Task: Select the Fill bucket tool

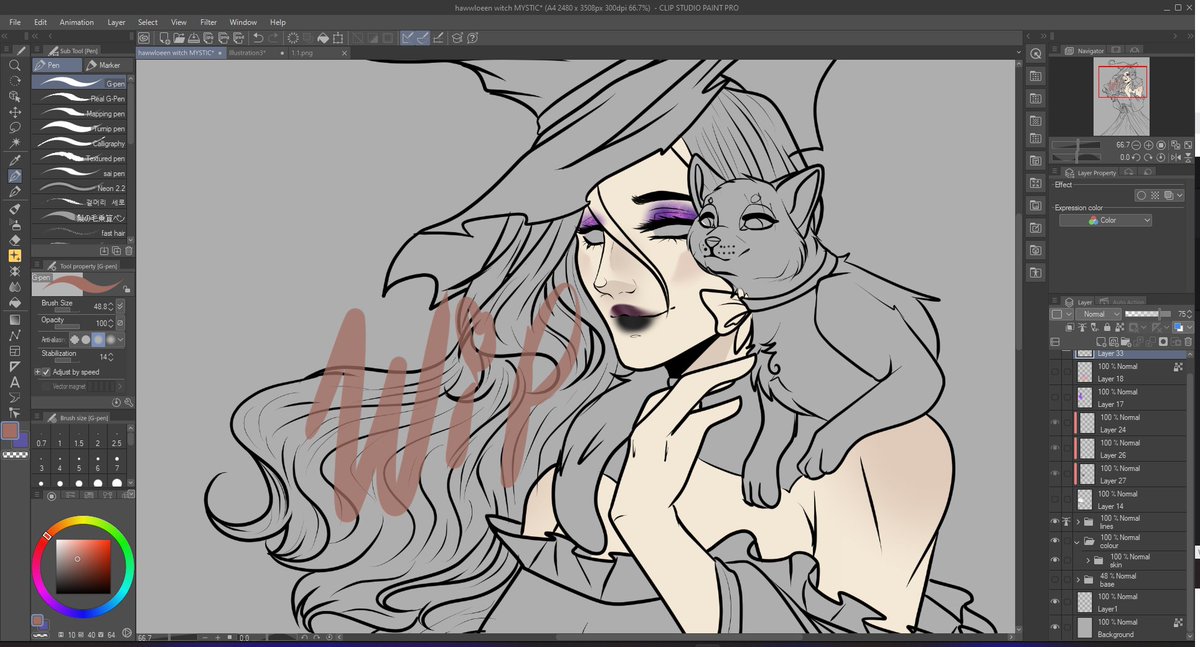Action: click(15, 303)
